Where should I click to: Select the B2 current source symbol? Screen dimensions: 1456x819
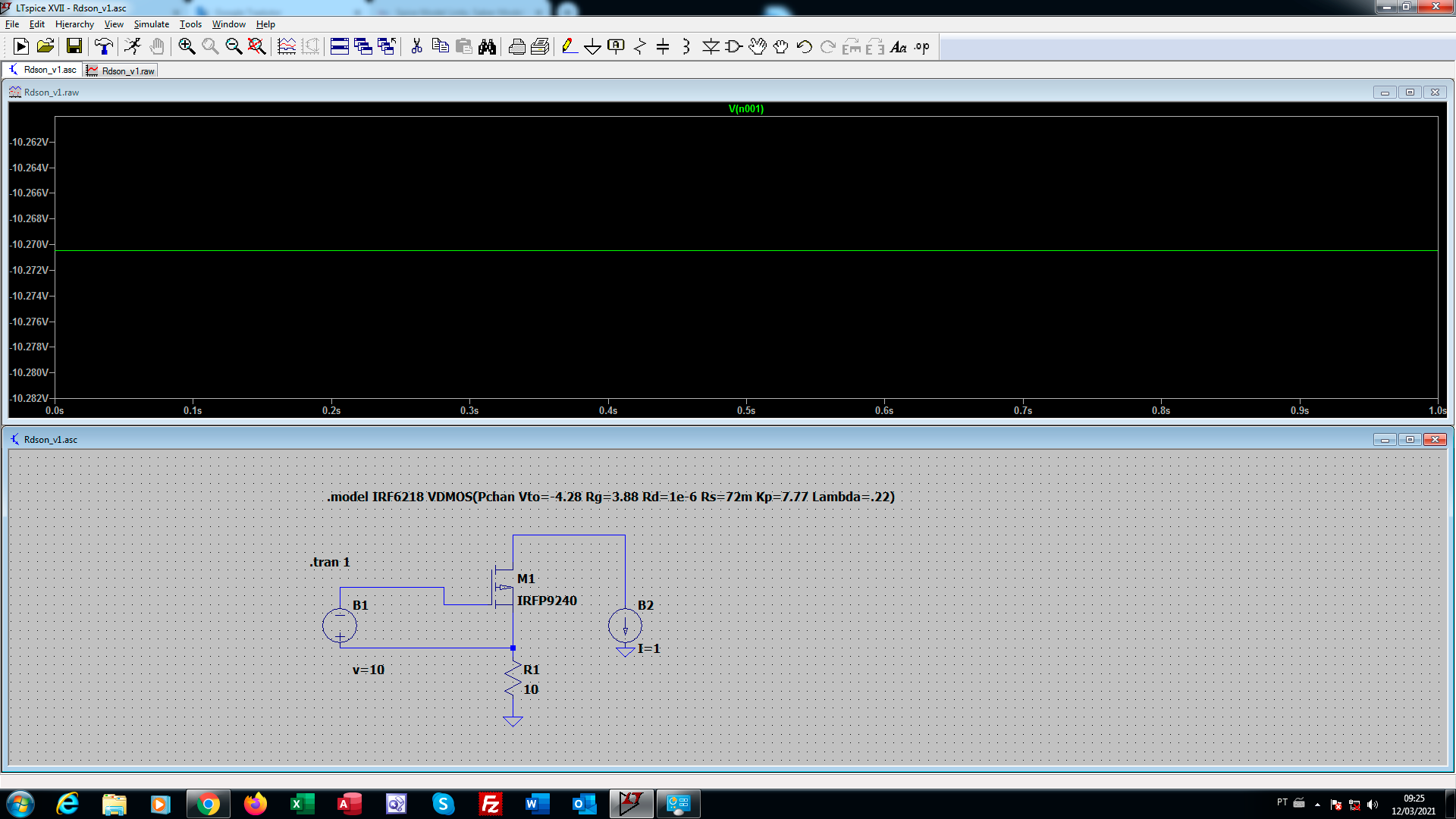[x=625, y=626]
